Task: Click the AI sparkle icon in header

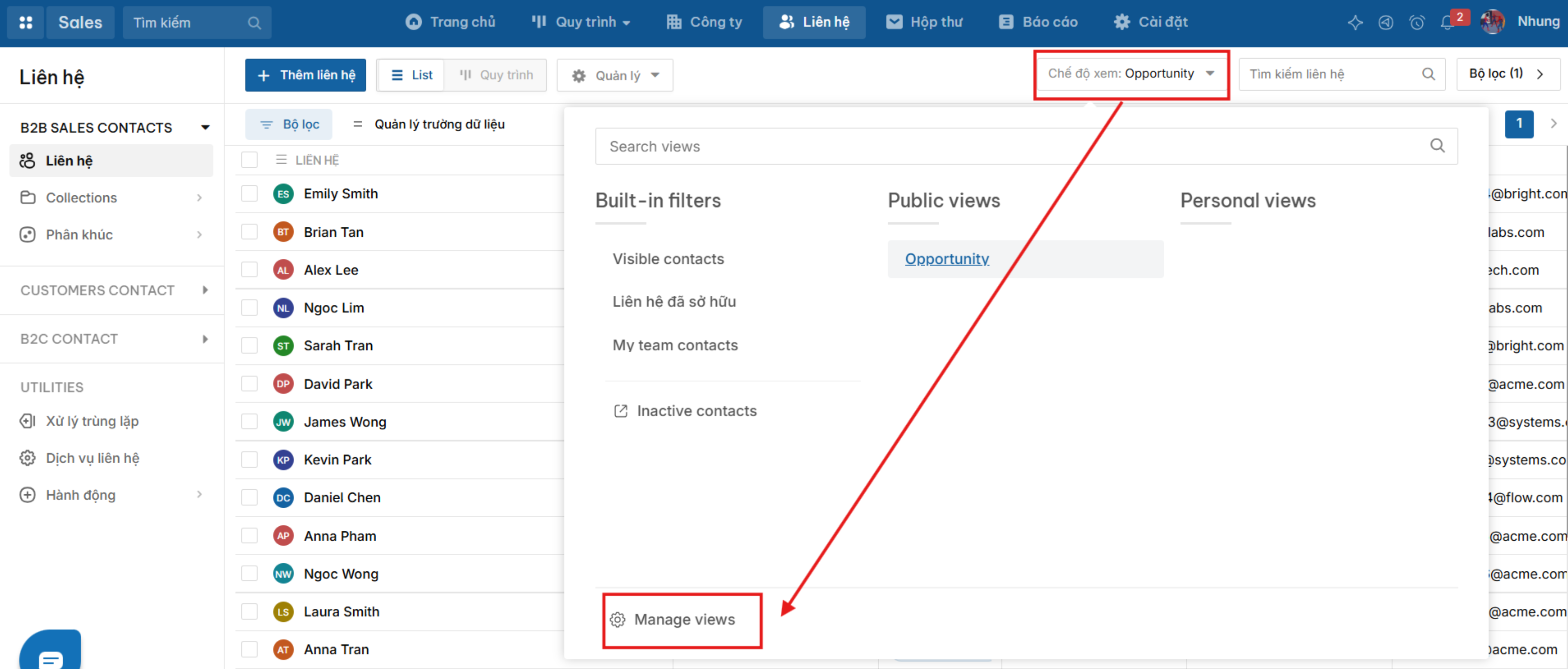Action: [1355, 23]
